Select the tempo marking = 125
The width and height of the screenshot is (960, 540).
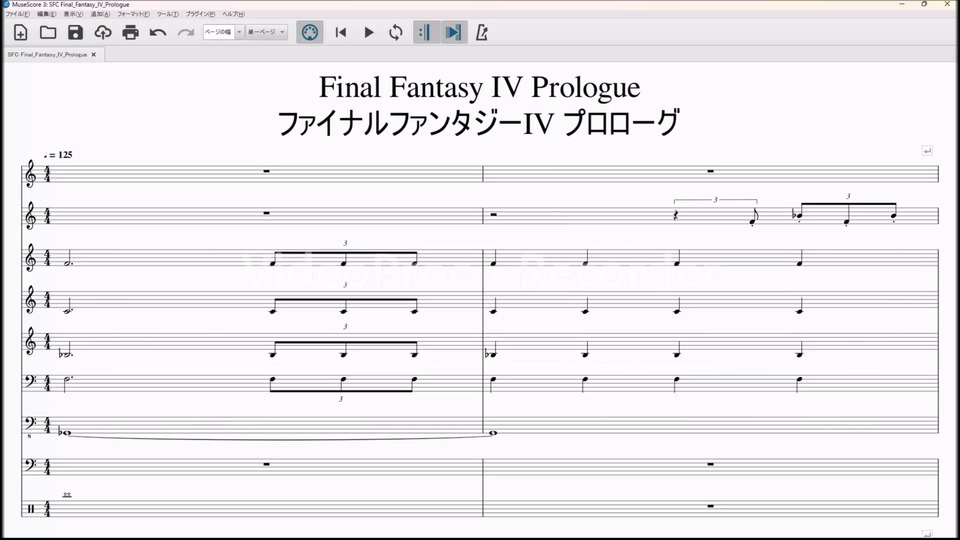click(x=58, y=155)
